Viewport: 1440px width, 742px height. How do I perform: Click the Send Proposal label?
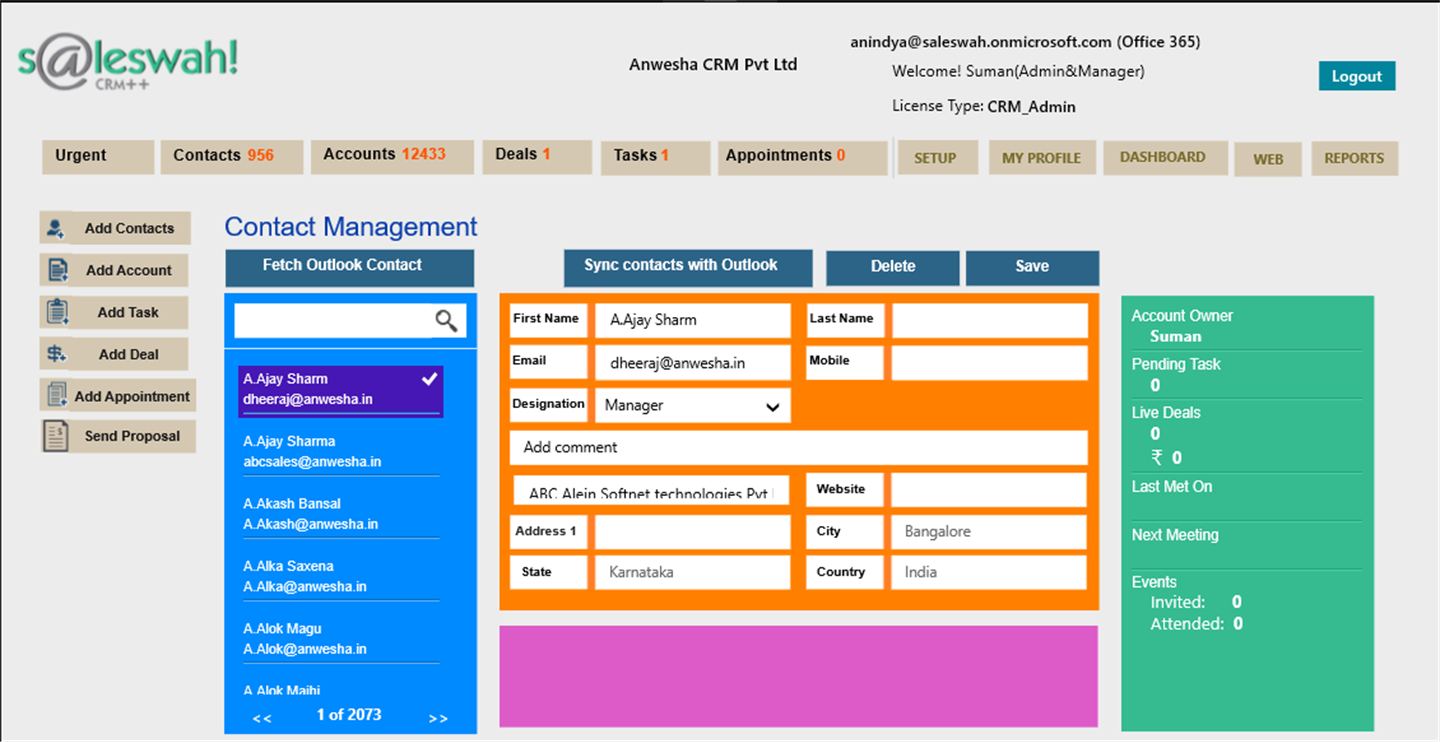click(132, 436)
